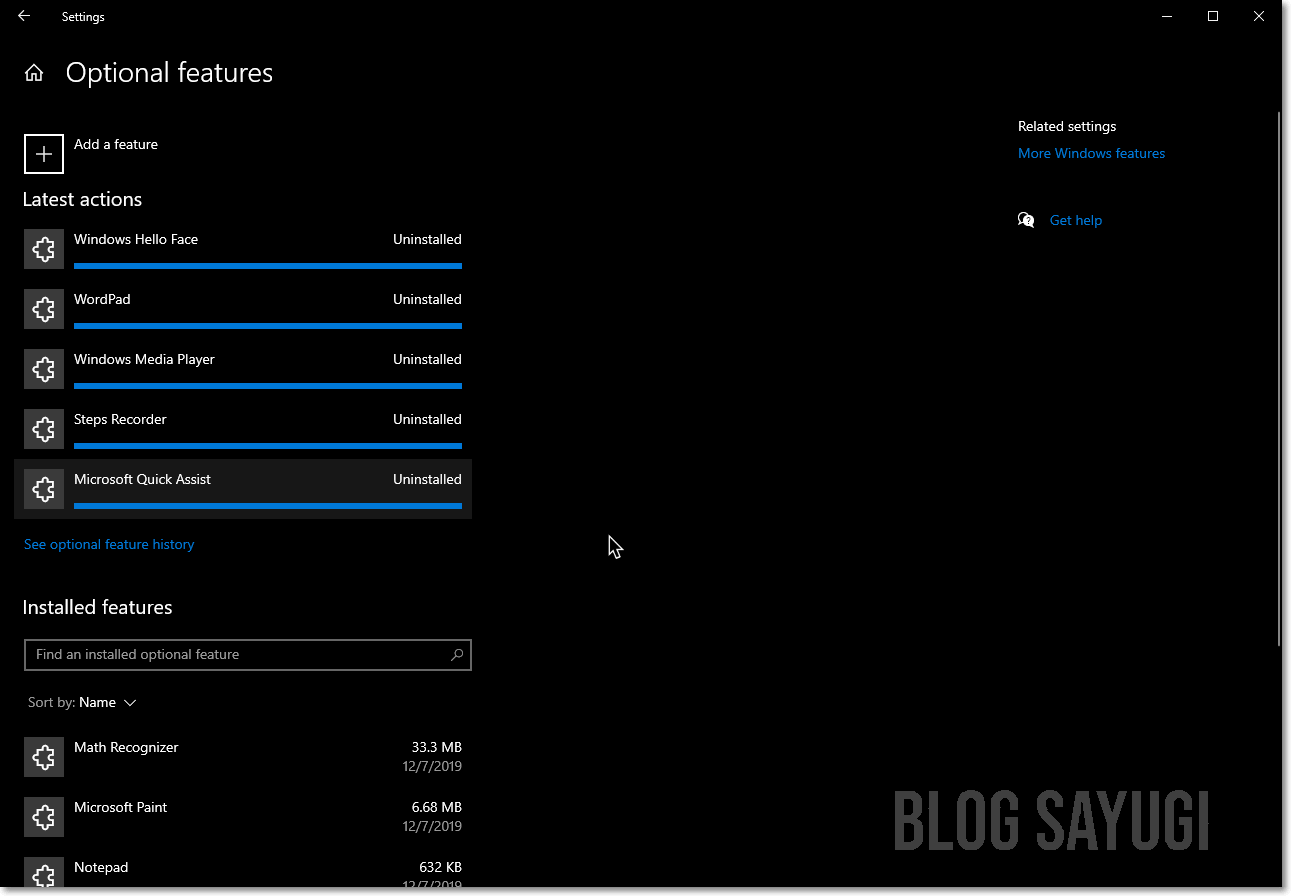Select the Notepad feature name
This screenshot has height=896, width=1291.
[101, 867]
